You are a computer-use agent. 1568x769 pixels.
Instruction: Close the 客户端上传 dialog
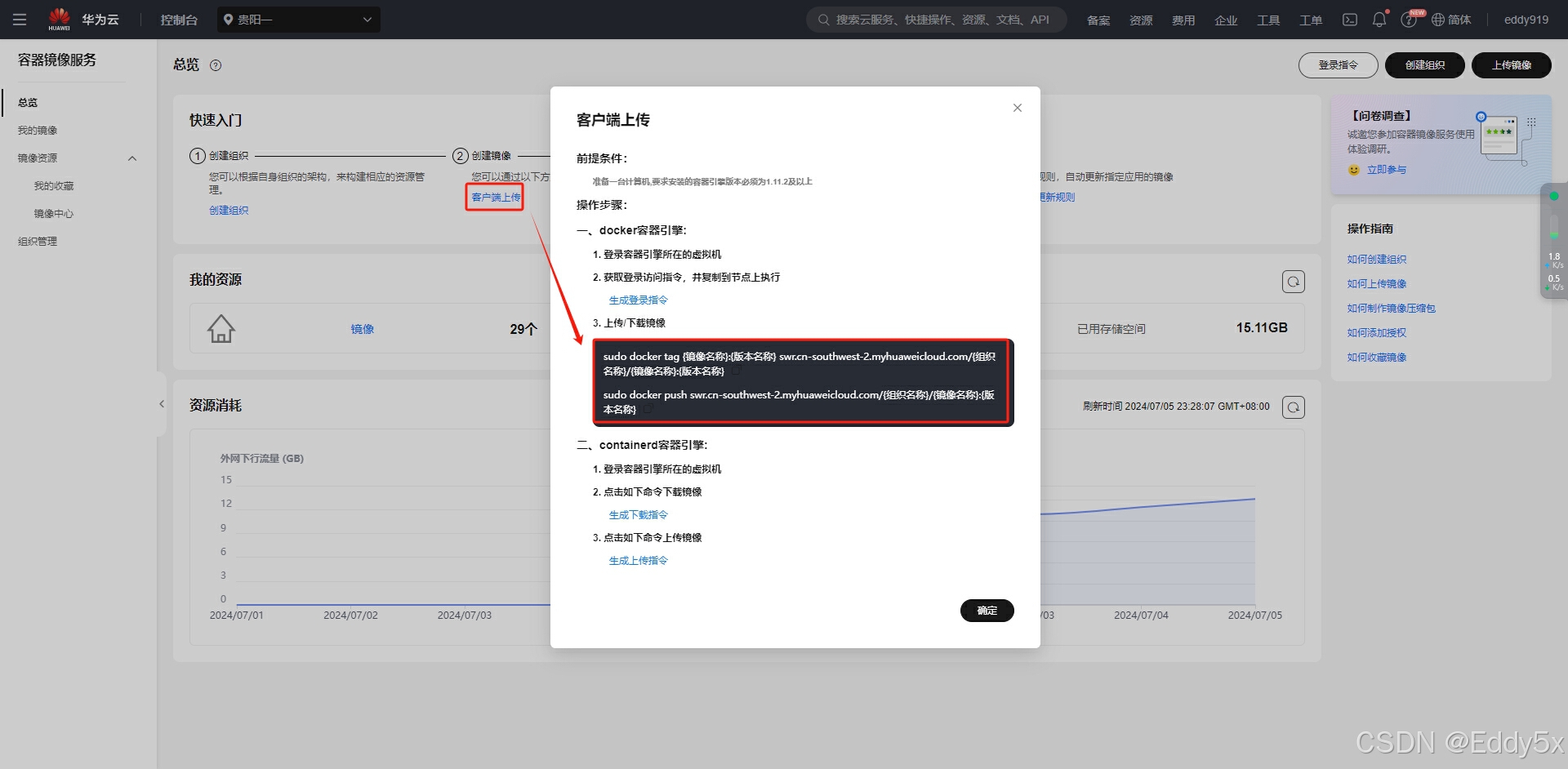pos(1018,108)
